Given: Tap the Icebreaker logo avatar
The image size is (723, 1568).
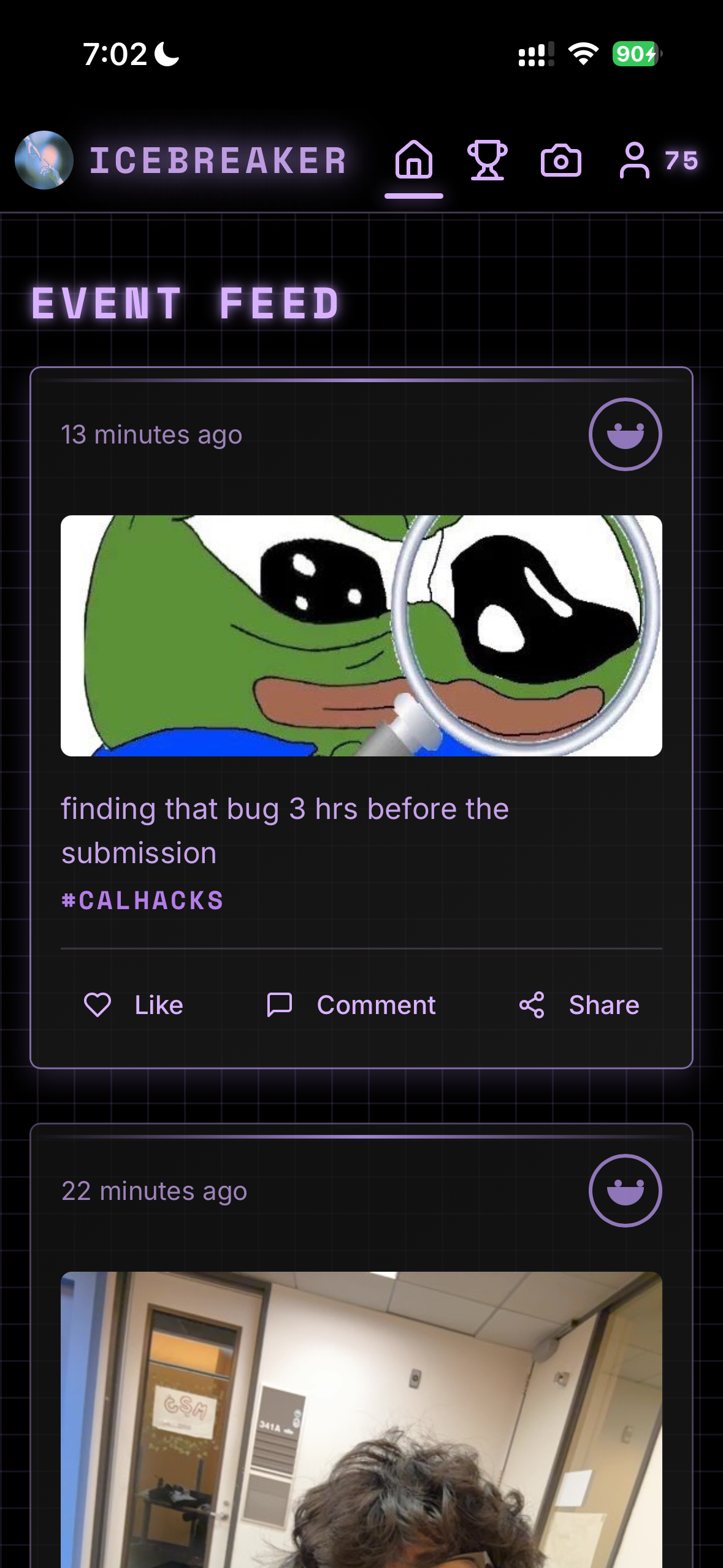Looking at the screenshot, I should (x=44, y=160).
